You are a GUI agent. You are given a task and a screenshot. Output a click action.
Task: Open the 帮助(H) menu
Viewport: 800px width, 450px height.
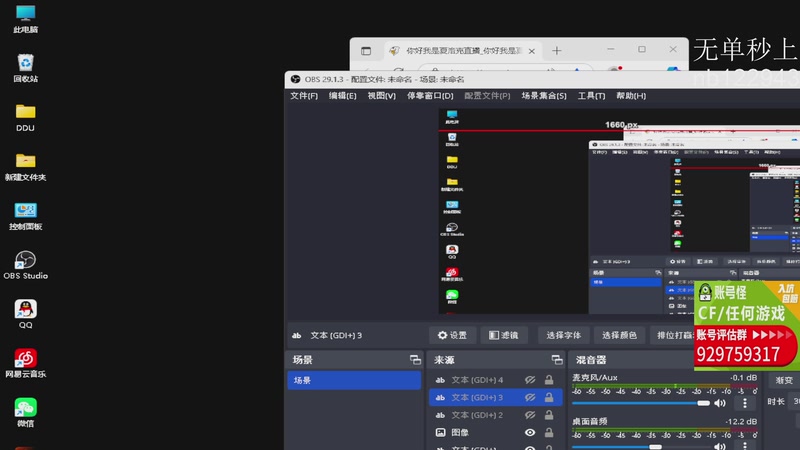(x=631, y=95)
